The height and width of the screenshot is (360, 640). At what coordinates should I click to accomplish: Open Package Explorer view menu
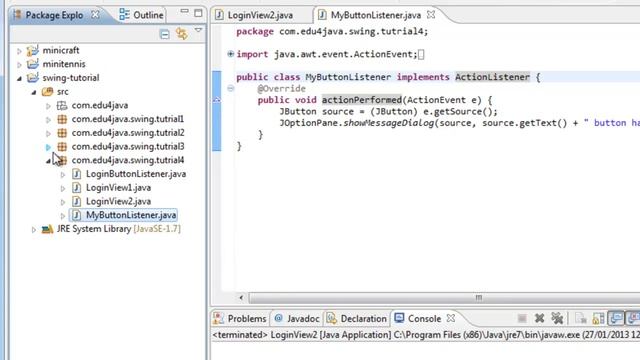point(198,31)
